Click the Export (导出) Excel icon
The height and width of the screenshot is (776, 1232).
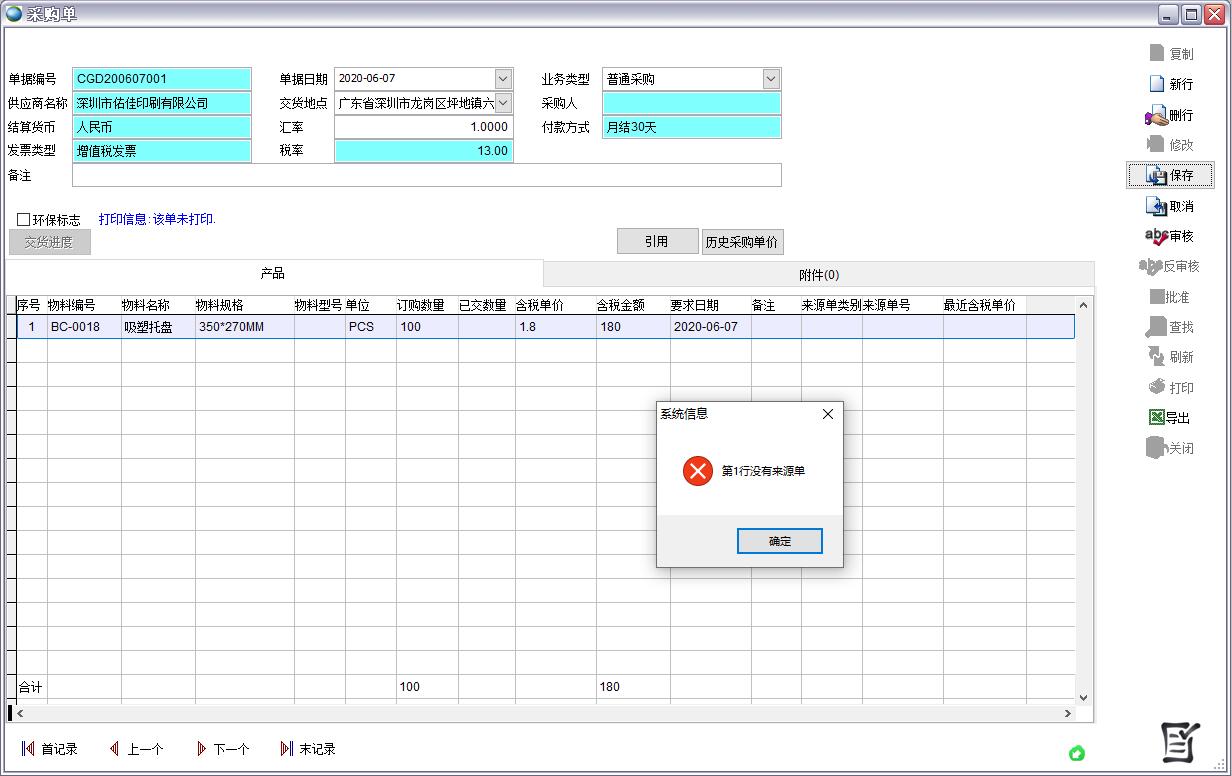point(1156,418)
